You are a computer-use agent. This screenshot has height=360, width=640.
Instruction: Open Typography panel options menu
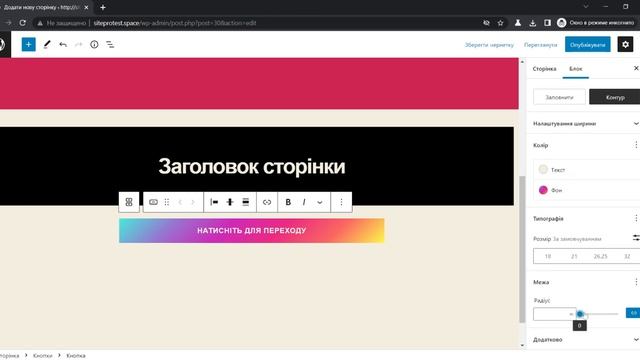tap(636, 218)
